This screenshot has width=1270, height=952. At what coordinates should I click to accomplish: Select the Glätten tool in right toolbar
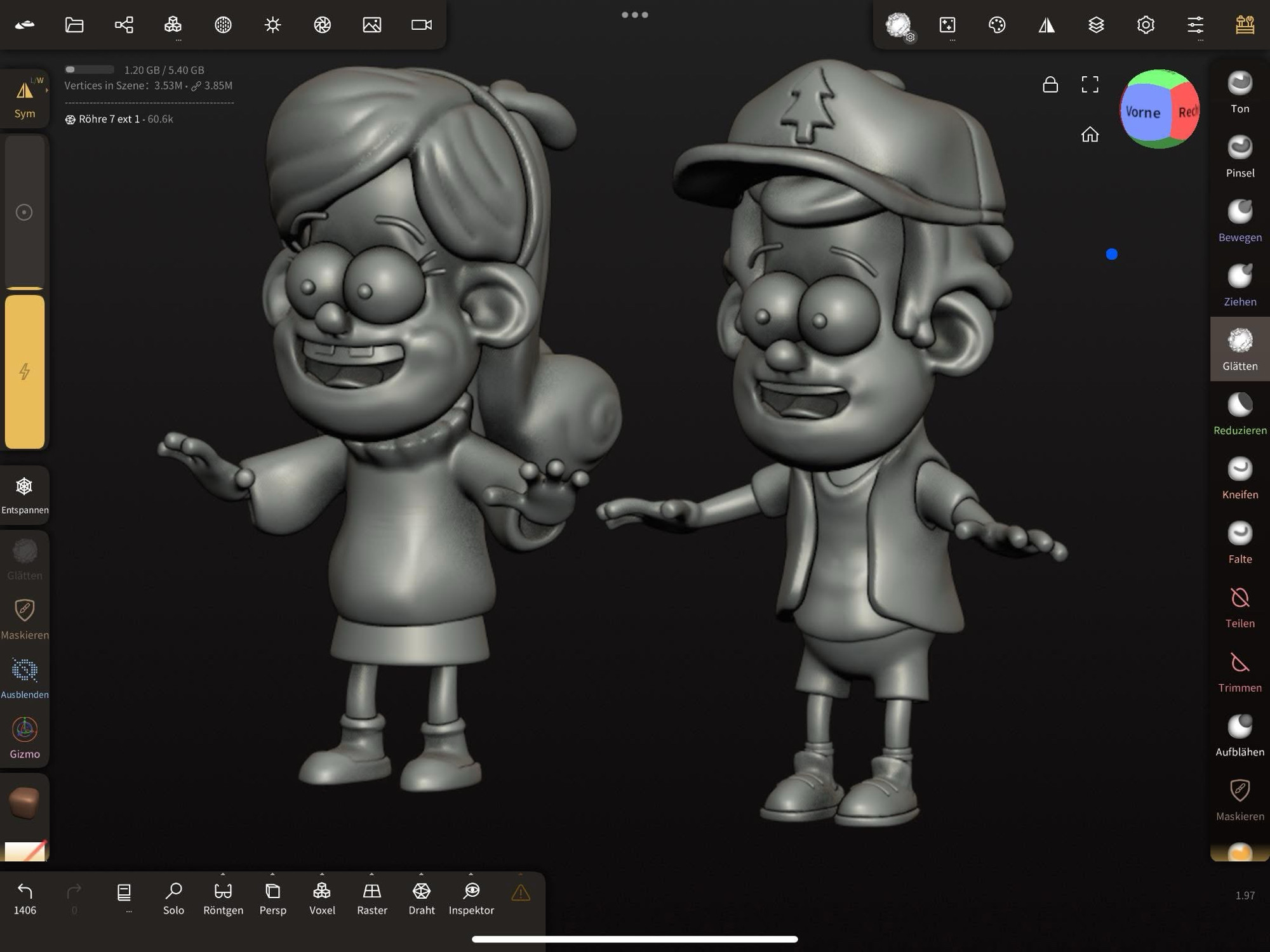pos(1240,350)
